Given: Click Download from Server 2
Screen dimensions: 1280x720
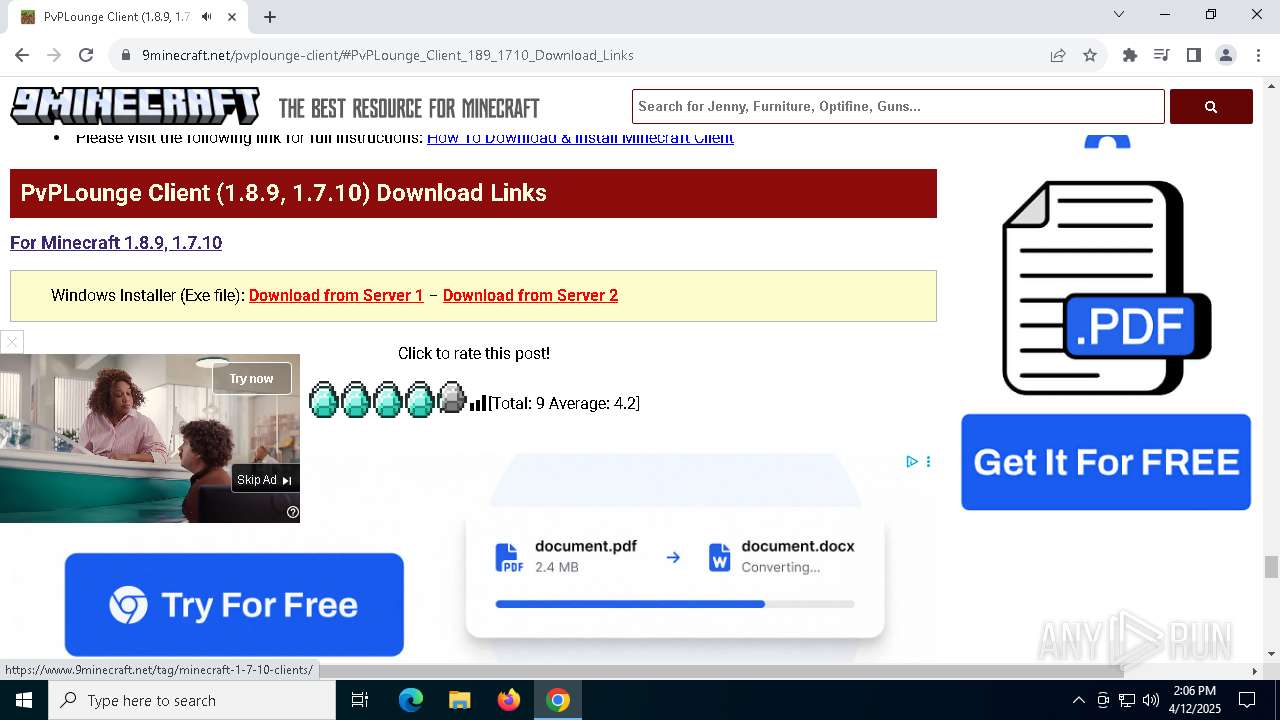Looking at the screenshot, I should [x=530, y=295].
